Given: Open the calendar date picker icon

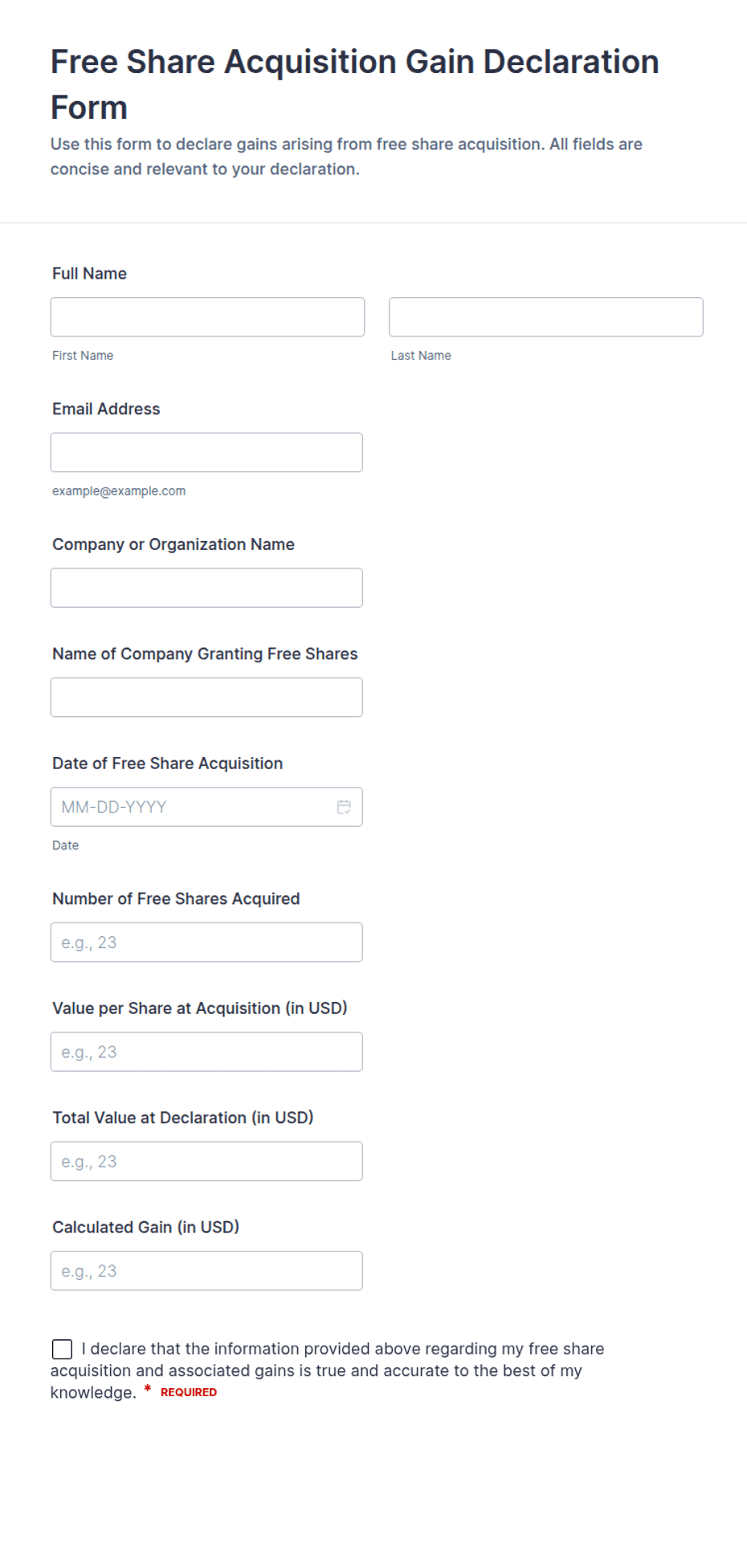Looking at the screenshot, I should [344, 807].
